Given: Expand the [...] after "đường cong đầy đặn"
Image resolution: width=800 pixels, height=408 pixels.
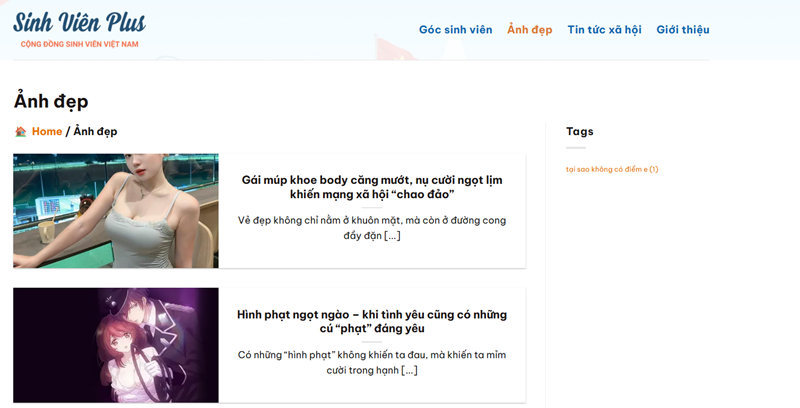Looking at the screenshot, I should coord(392,236).
